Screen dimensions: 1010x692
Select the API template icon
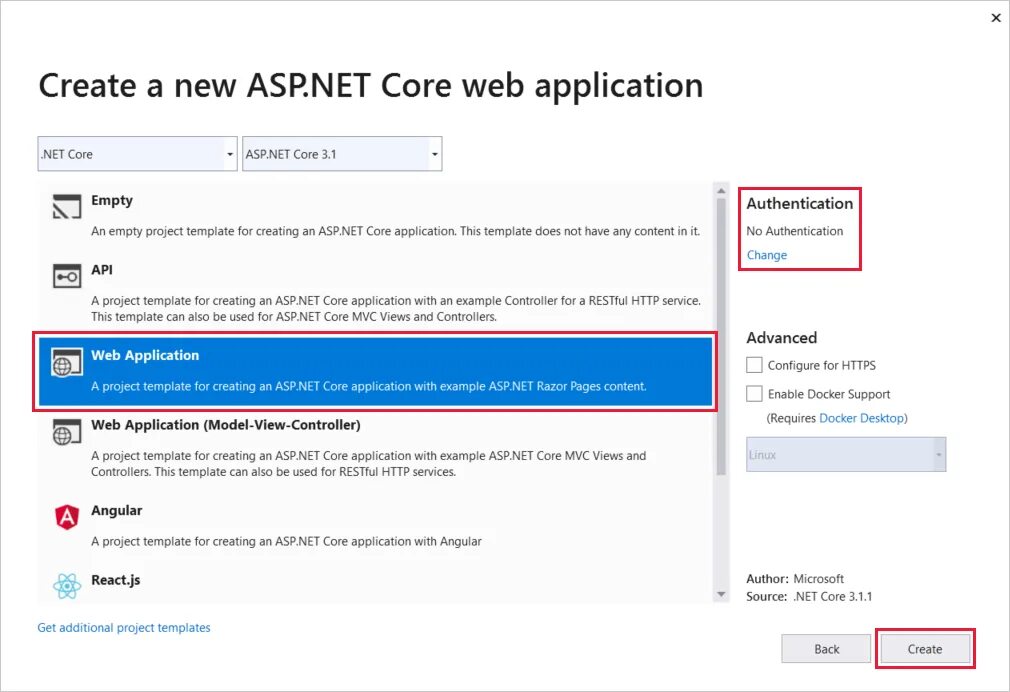67,276
